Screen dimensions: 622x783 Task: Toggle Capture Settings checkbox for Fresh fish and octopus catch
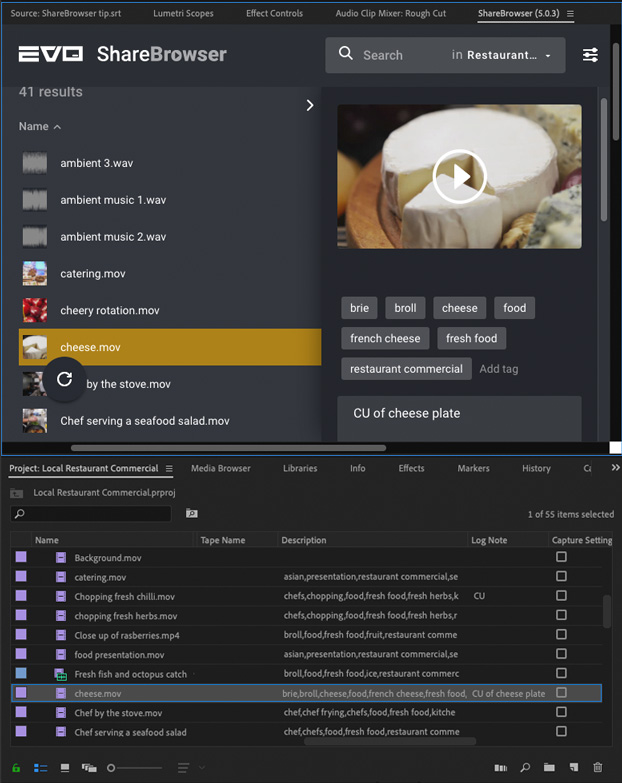click(561, 673)
